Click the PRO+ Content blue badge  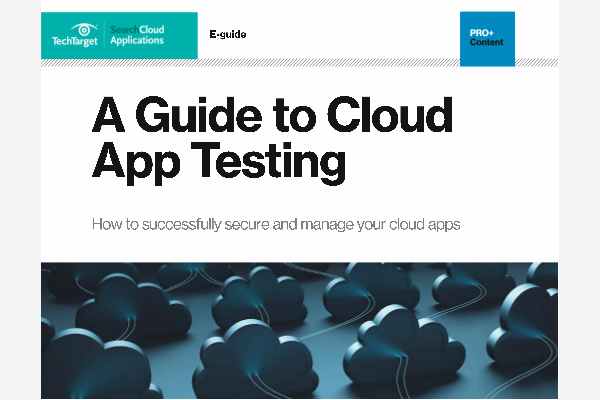tap(487, 39)
